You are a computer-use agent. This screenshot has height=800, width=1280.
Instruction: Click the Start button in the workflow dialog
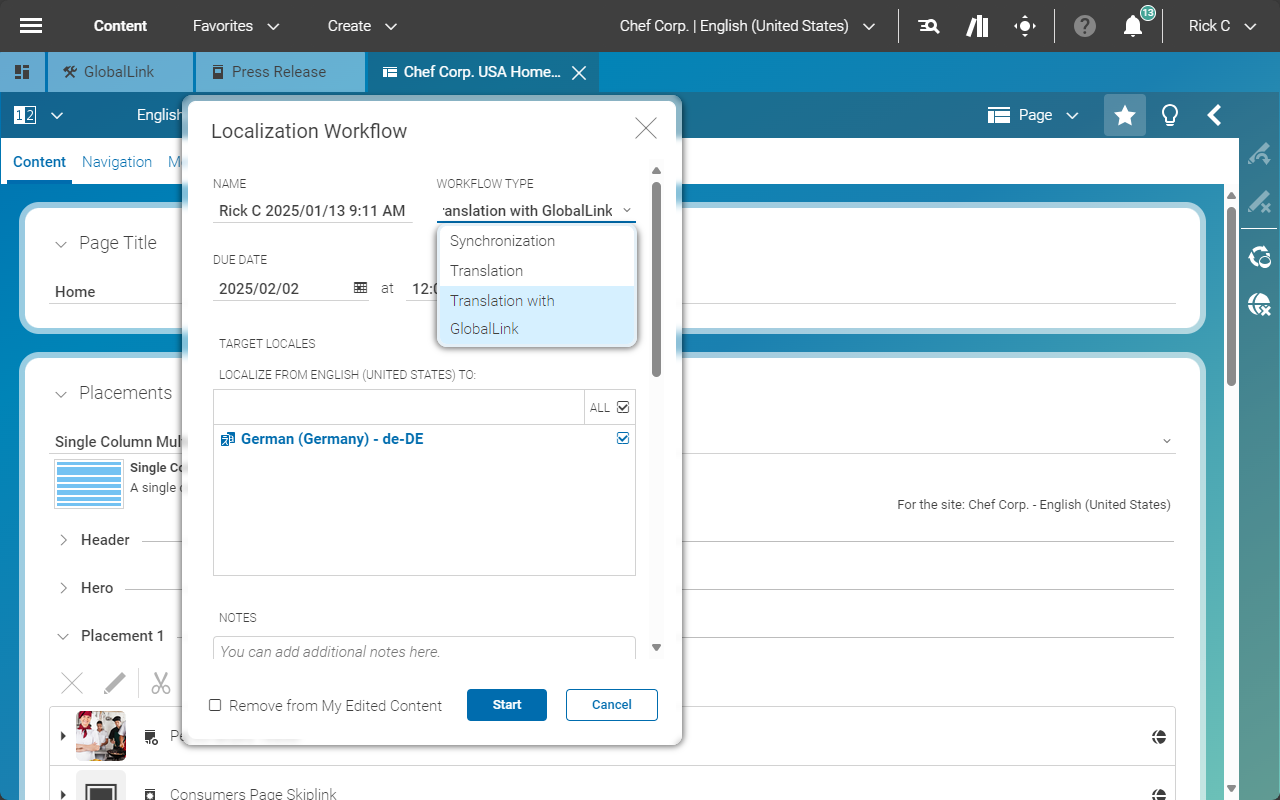click(x=506, y=704)
